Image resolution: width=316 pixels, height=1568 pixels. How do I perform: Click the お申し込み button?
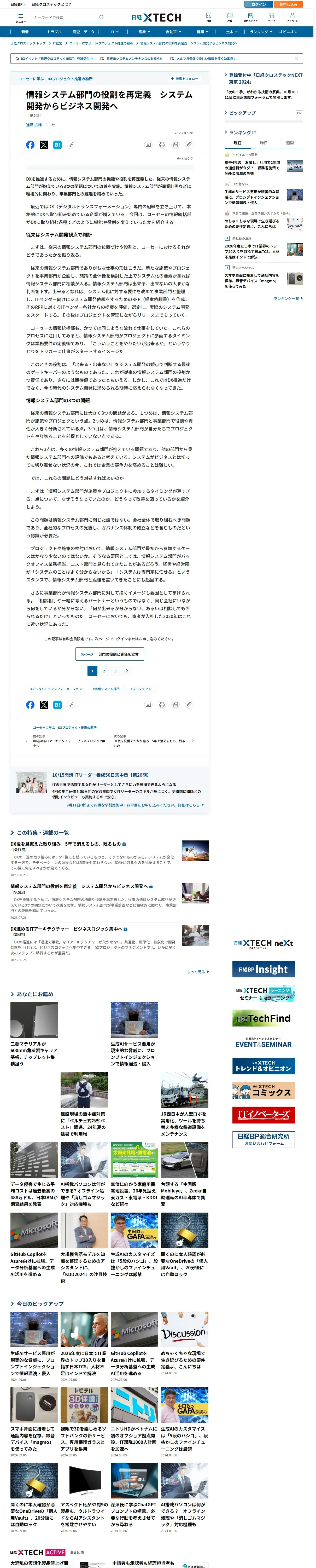(x=288, y=4)
